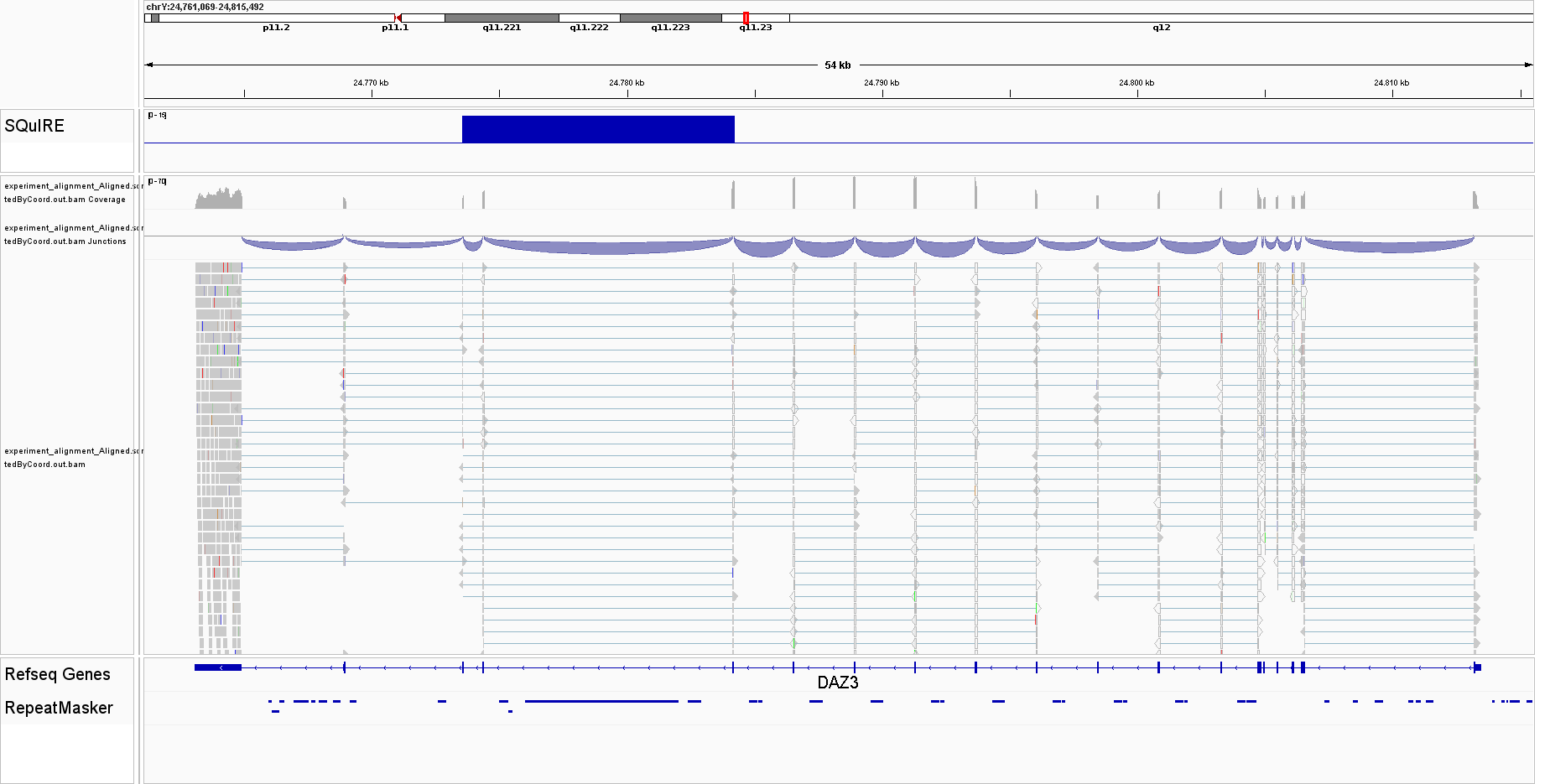Click the red current-region marker on the ideogram
This screenshot has height=784, width=1550.
click(x=746, y=18)
